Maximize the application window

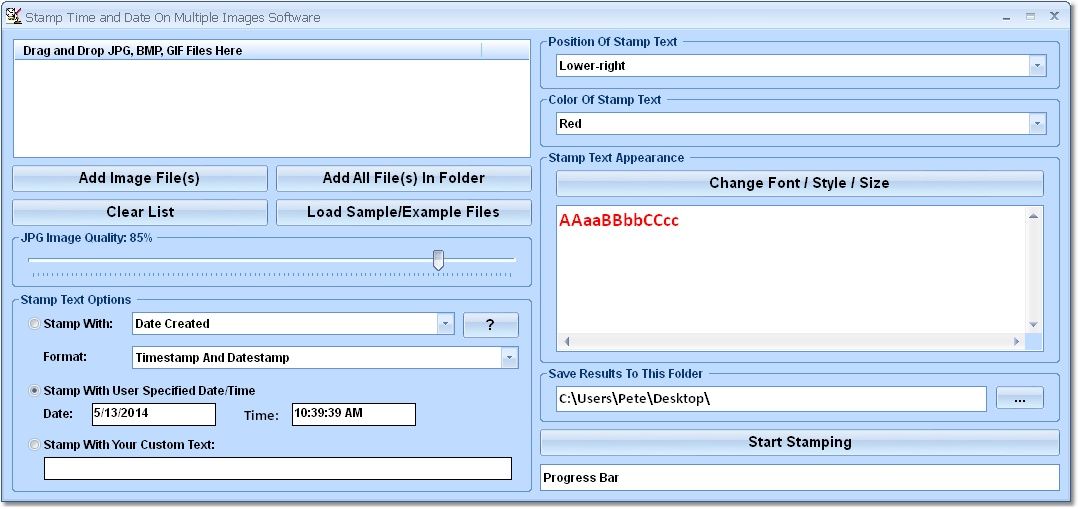coord(1030,17)
